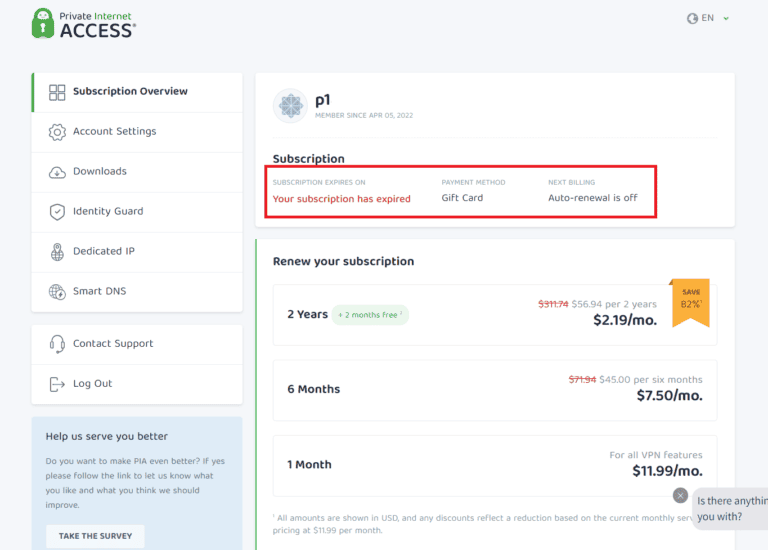The height and width of the screenshot is (550, 768).
Task: Close the chat popup bubble
Action: click(680, 495)
